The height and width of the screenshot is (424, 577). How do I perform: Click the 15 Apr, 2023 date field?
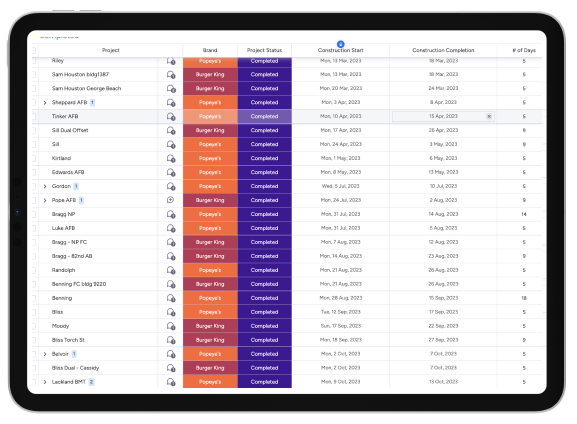coord(443,116)
